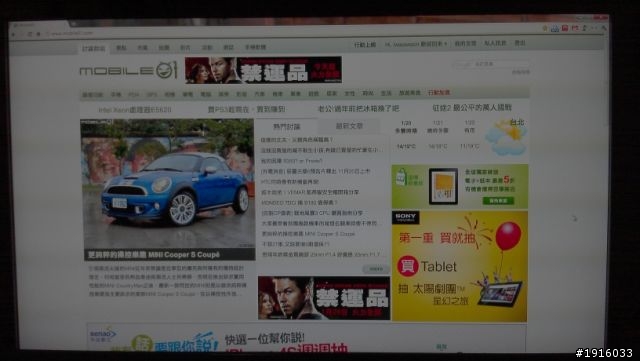This screenshot has width=640, height=361.
Task: Click the green button in e-book ad
Action: (x=498, y=201)
